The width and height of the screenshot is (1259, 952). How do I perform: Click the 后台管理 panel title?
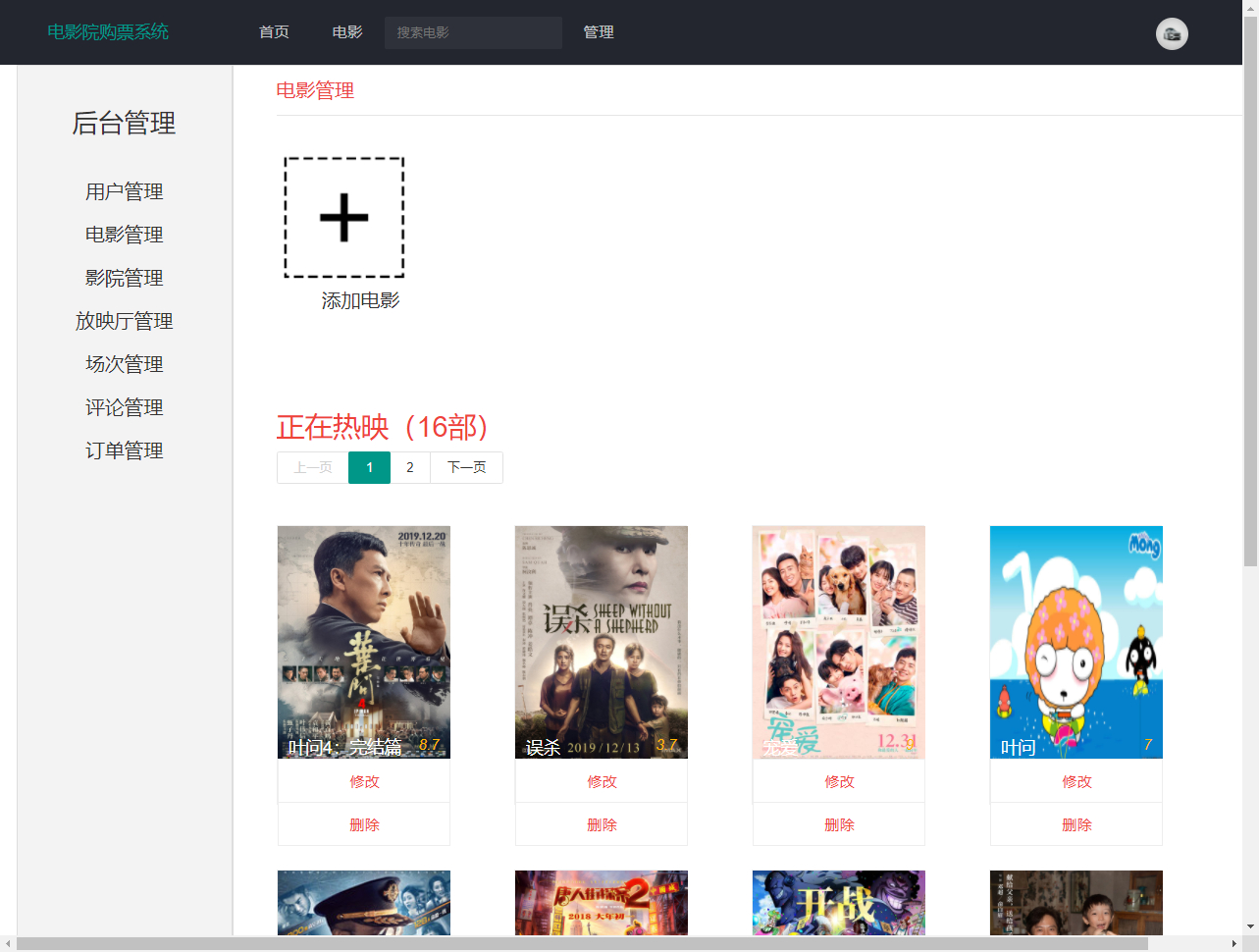(124, 124)
